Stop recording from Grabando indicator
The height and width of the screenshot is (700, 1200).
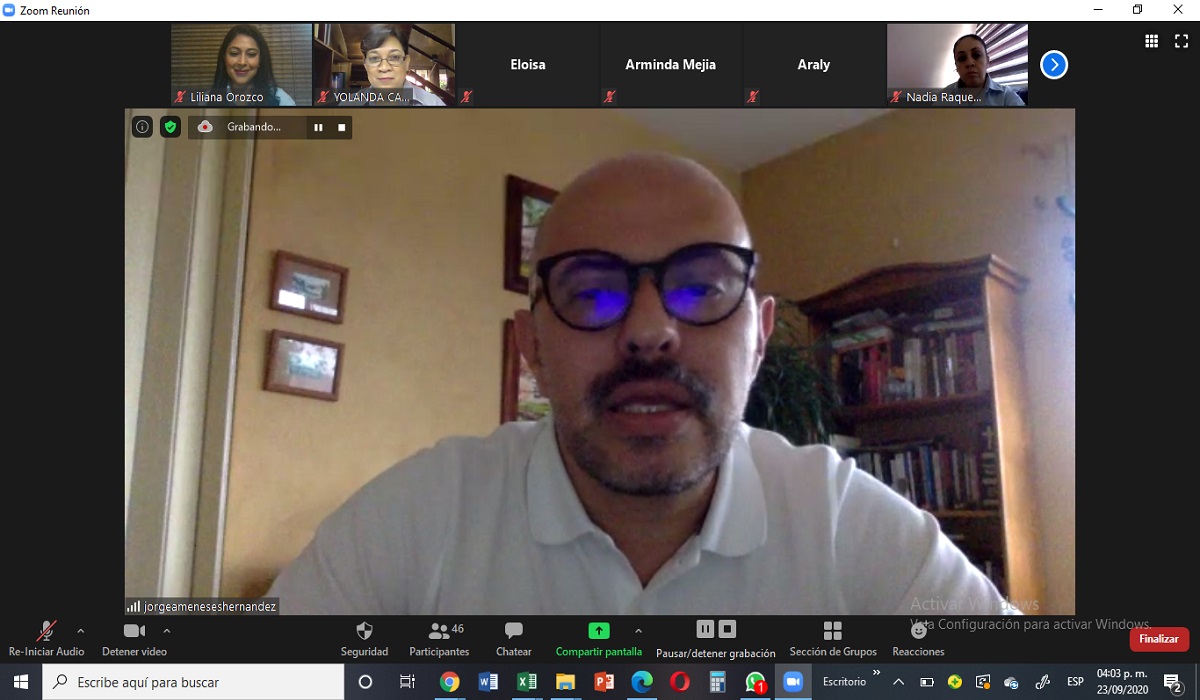point(341,127)
